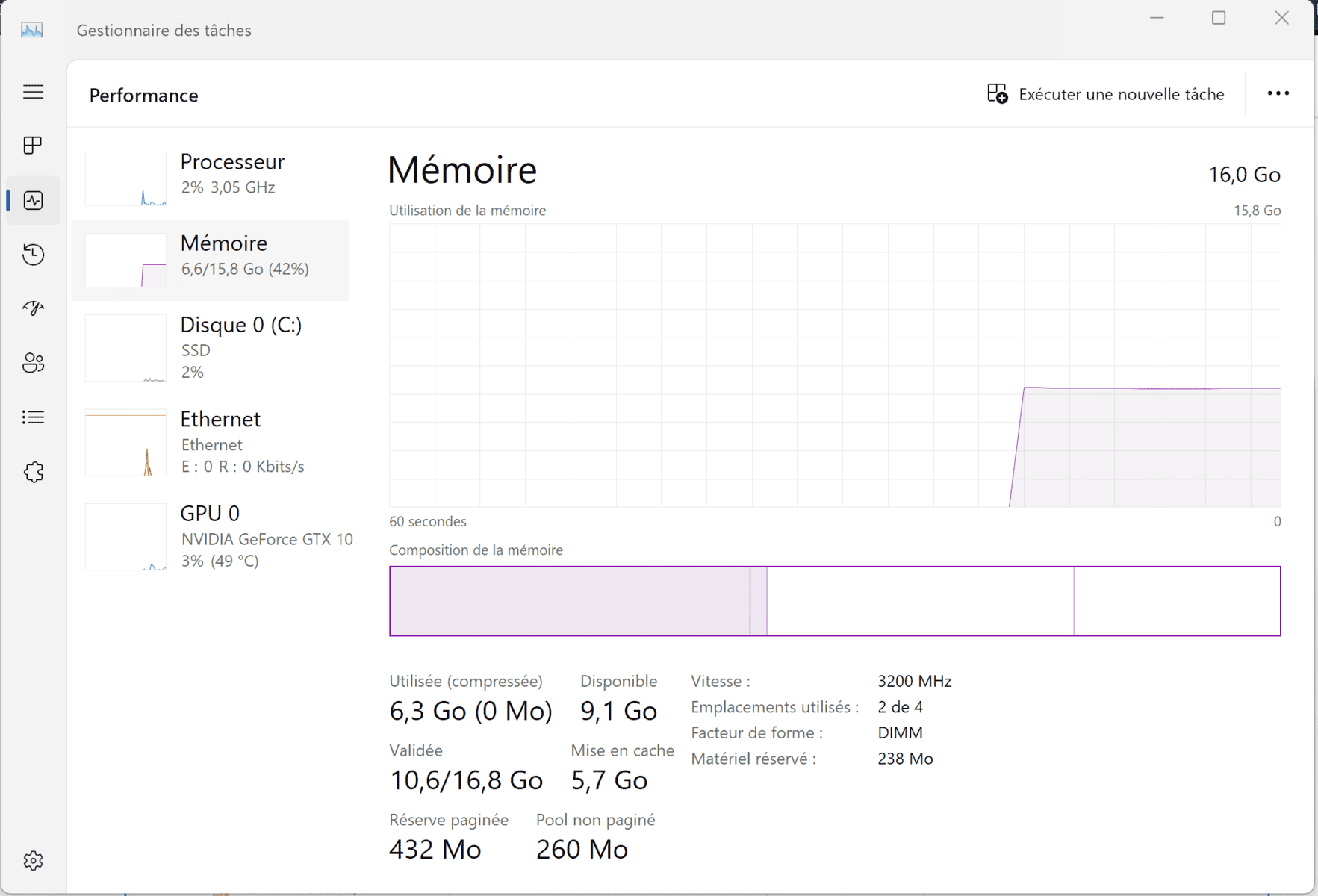Click the DIMM form factor value
The height and width of the screenshot is (896, 1318).
[901, 732]
